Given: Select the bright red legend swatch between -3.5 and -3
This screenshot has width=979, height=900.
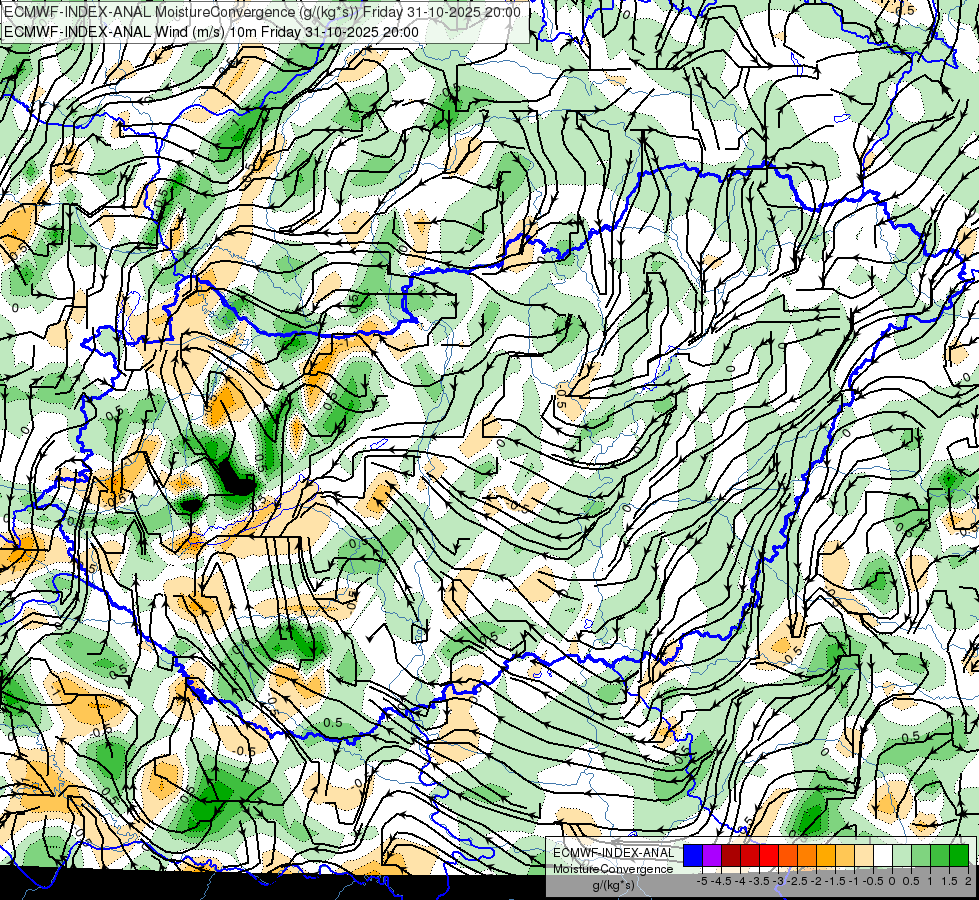Looking at the screenshot, I should click(x=769, y=855).
